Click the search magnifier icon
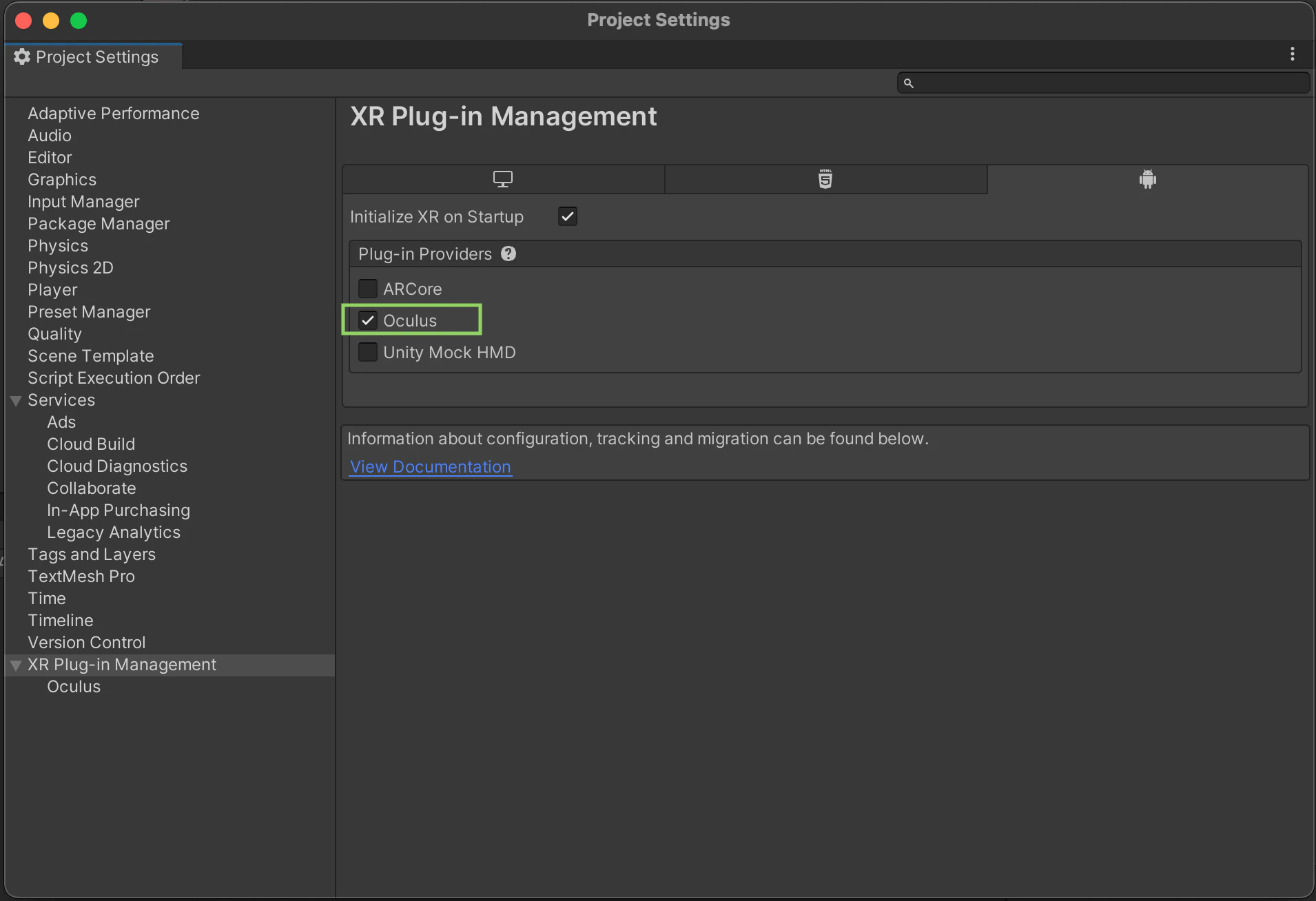Screen dimensions: 1316x901 click(x=909, y=83)
